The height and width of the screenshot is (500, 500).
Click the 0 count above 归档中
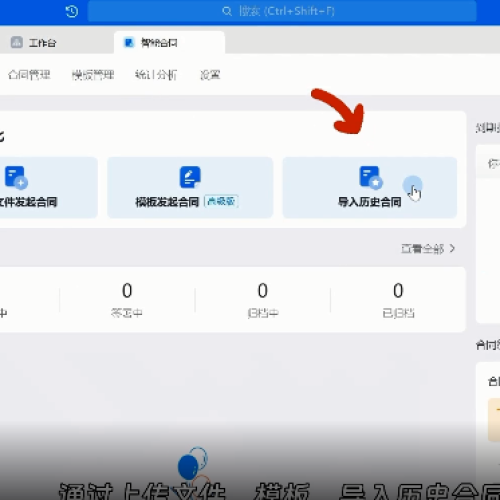coord(263,290)
